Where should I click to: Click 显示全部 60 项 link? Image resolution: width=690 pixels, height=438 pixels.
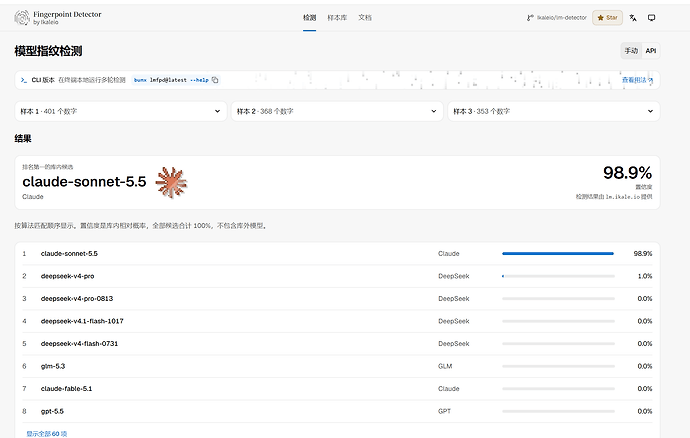click(x=47, y=434)
